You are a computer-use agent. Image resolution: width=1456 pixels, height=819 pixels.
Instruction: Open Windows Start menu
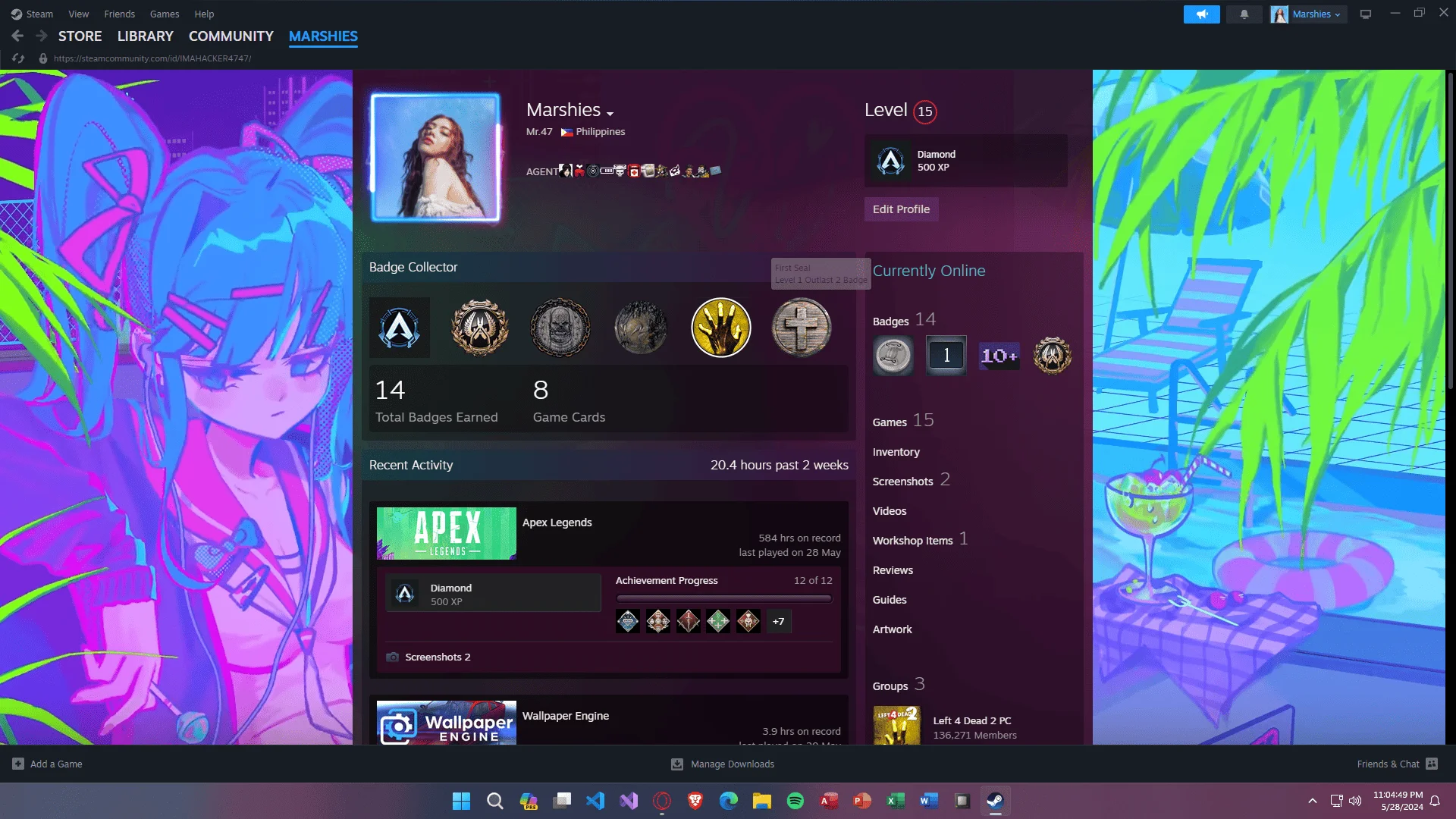pos(461,801)
